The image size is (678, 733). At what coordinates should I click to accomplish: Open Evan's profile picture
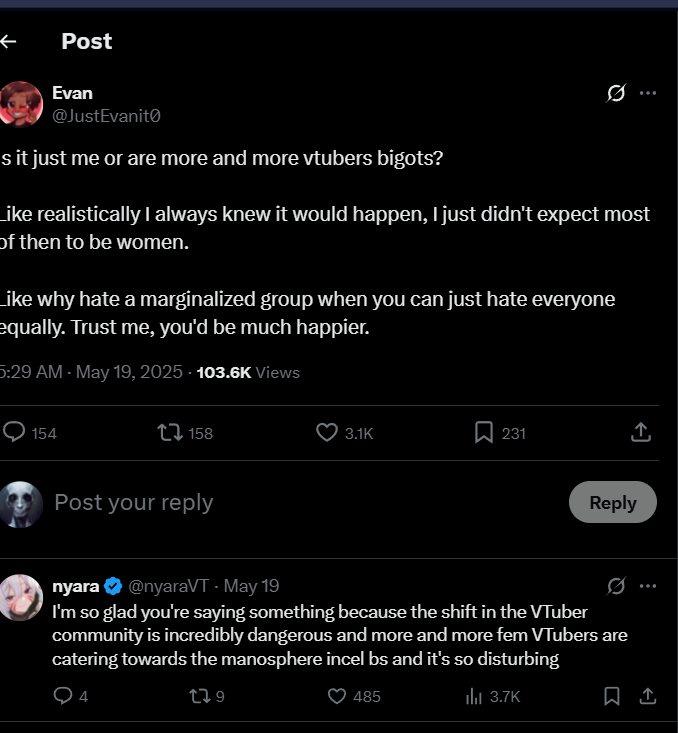22,104
